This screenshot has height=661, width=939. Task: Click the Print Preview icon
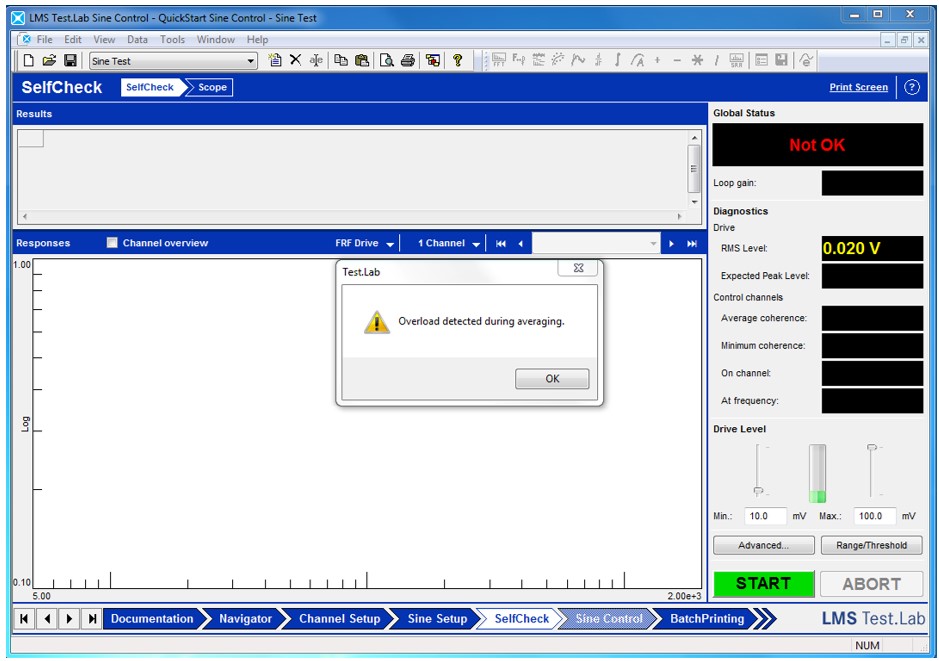[386, 61]
